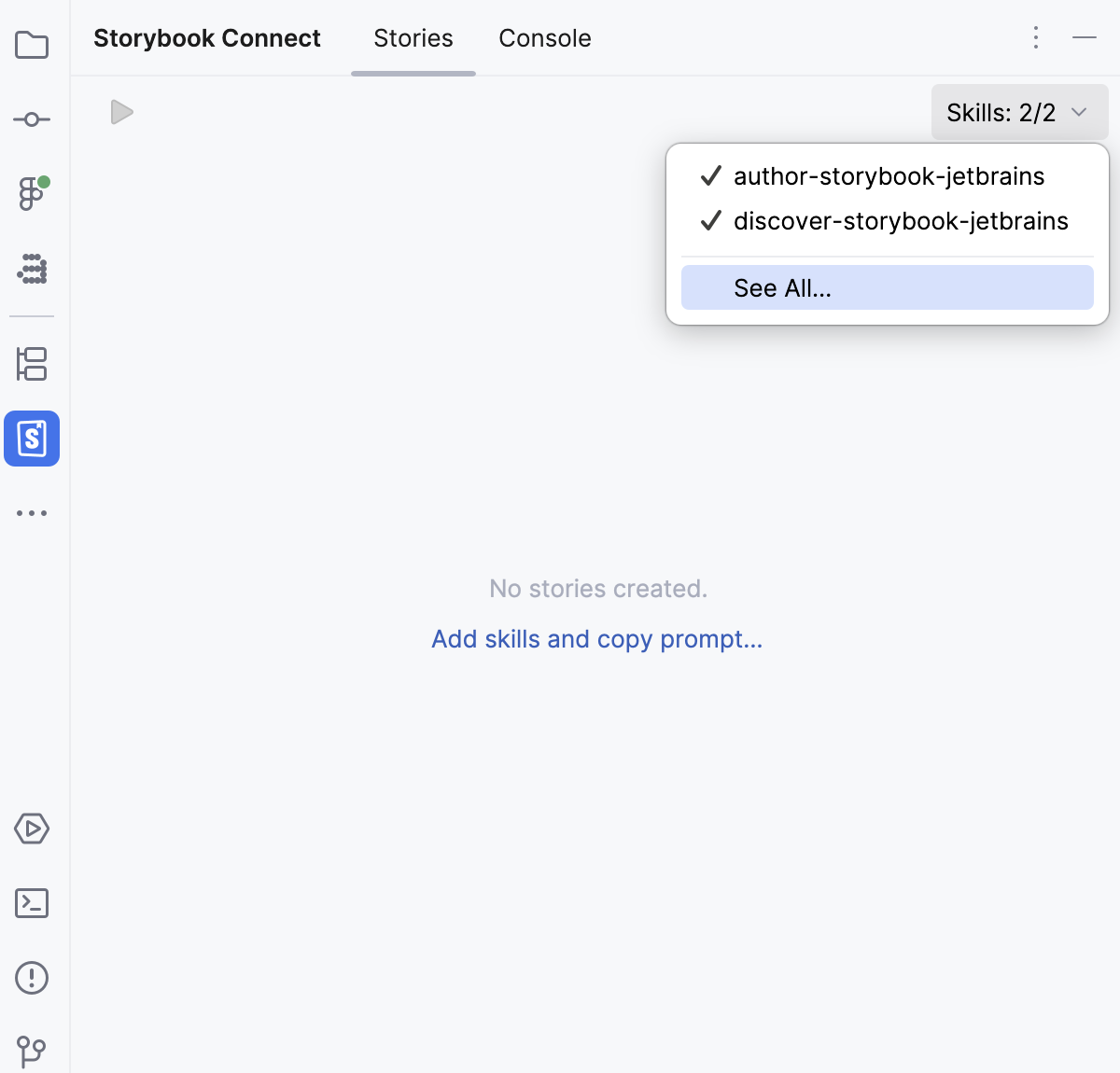Open the Git tool window icon
1120x1073 pixels.
(32, 1052)
